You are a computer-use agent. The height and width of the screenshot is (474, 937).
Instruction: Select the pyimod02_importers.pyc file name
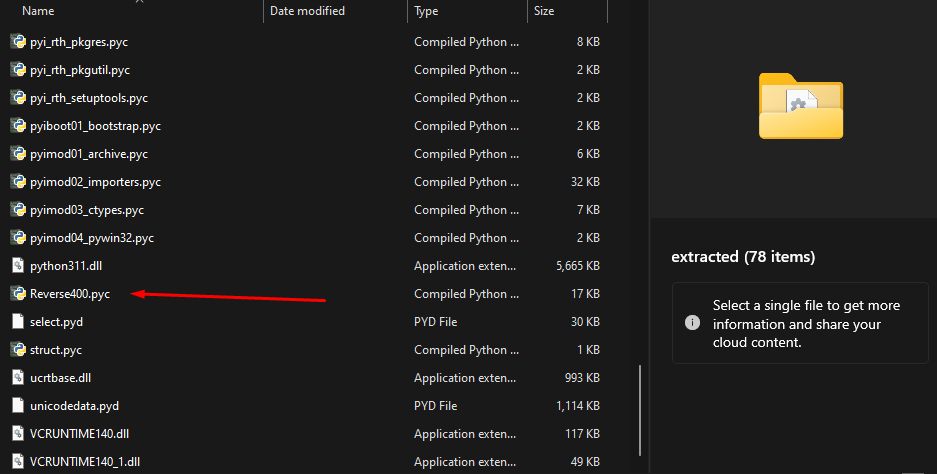[x=95, y=182]
